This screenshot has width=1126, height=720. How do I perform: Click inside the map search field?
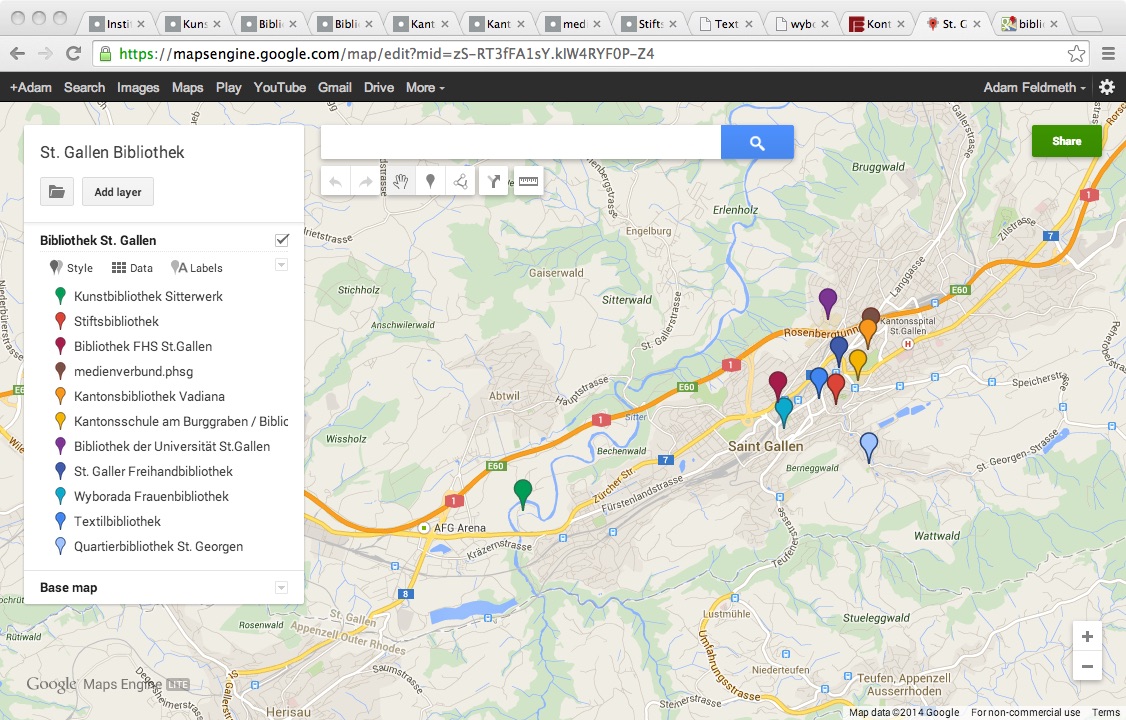(520, 143)
